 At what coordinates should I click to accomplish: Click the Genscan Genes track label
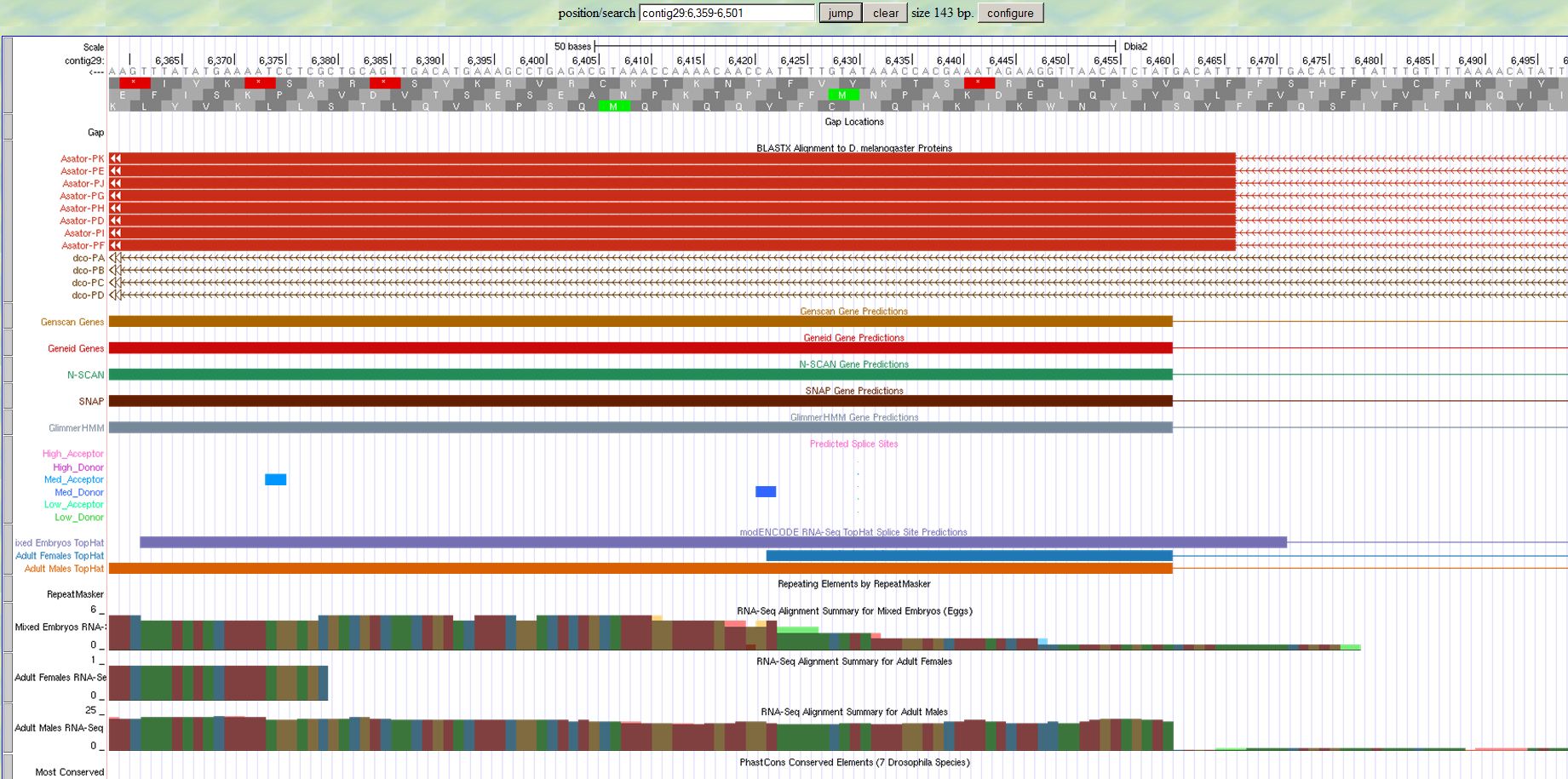pyautogui.click(x=72, y=322)
